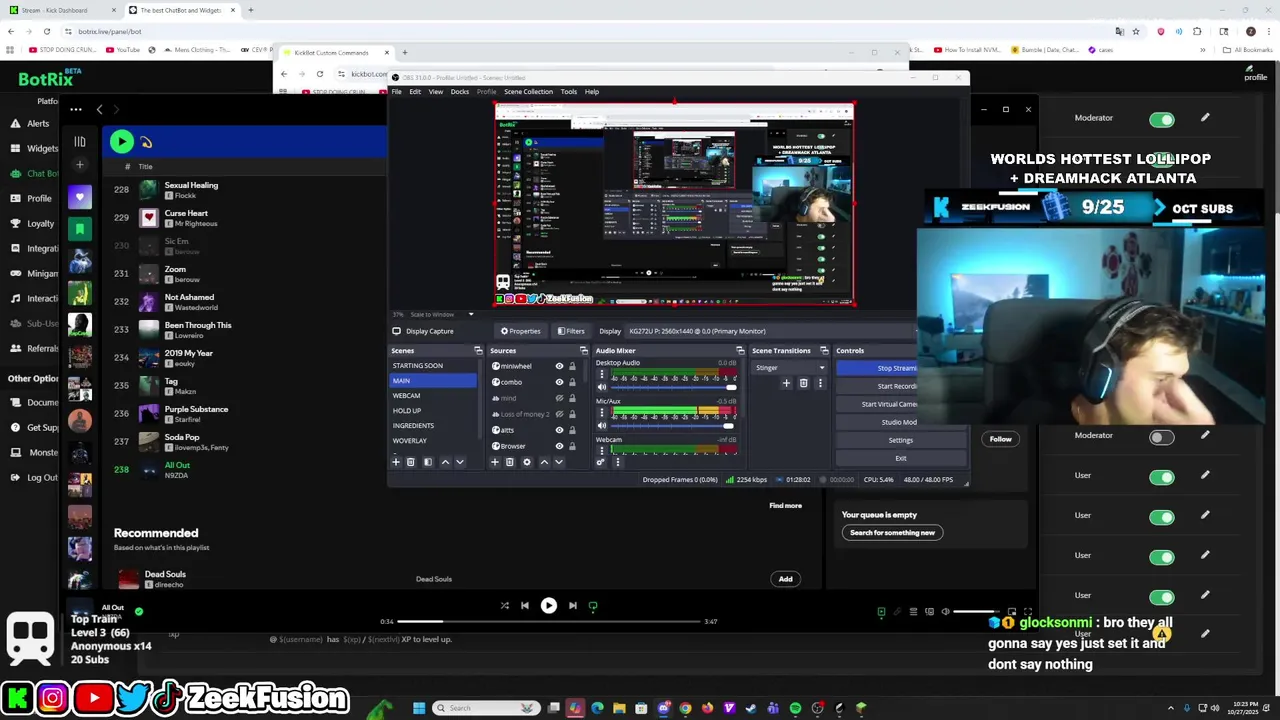Image resolution: width=1280 pixels, height=720 pixels.
Task: Click Search for something new in Spotify queue
Action: (x=892, y=533)
